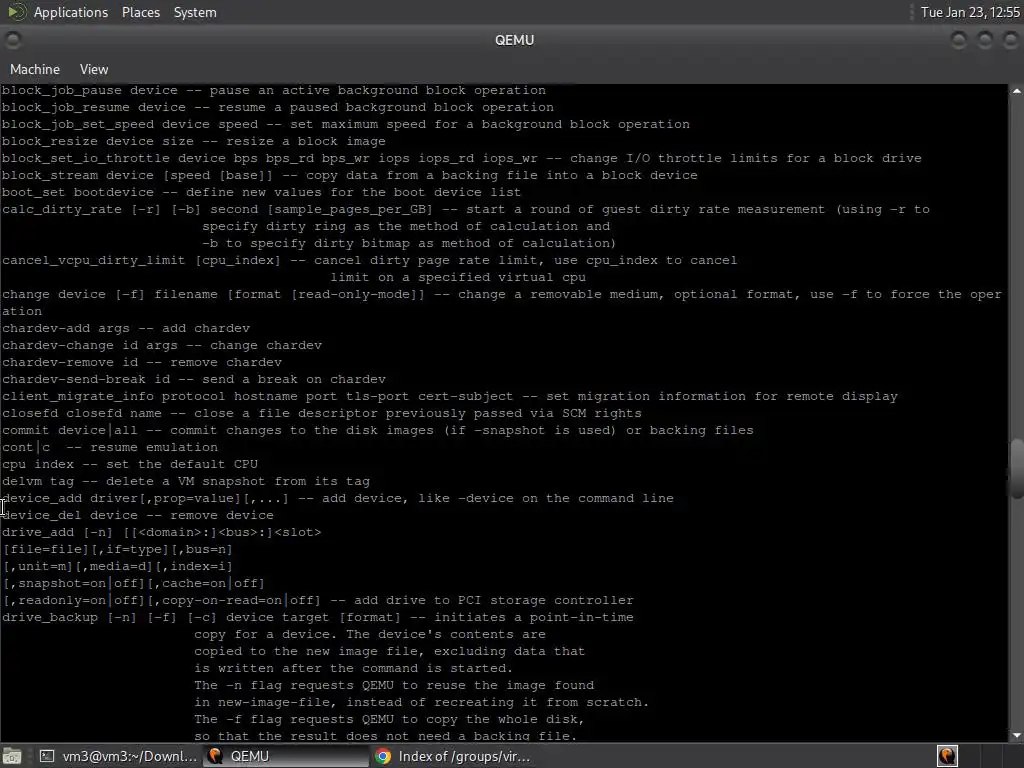Viewport: 1024px width, 768px height.
Task: Click the distro logo icon beside Applications
Action: [16, 12]
